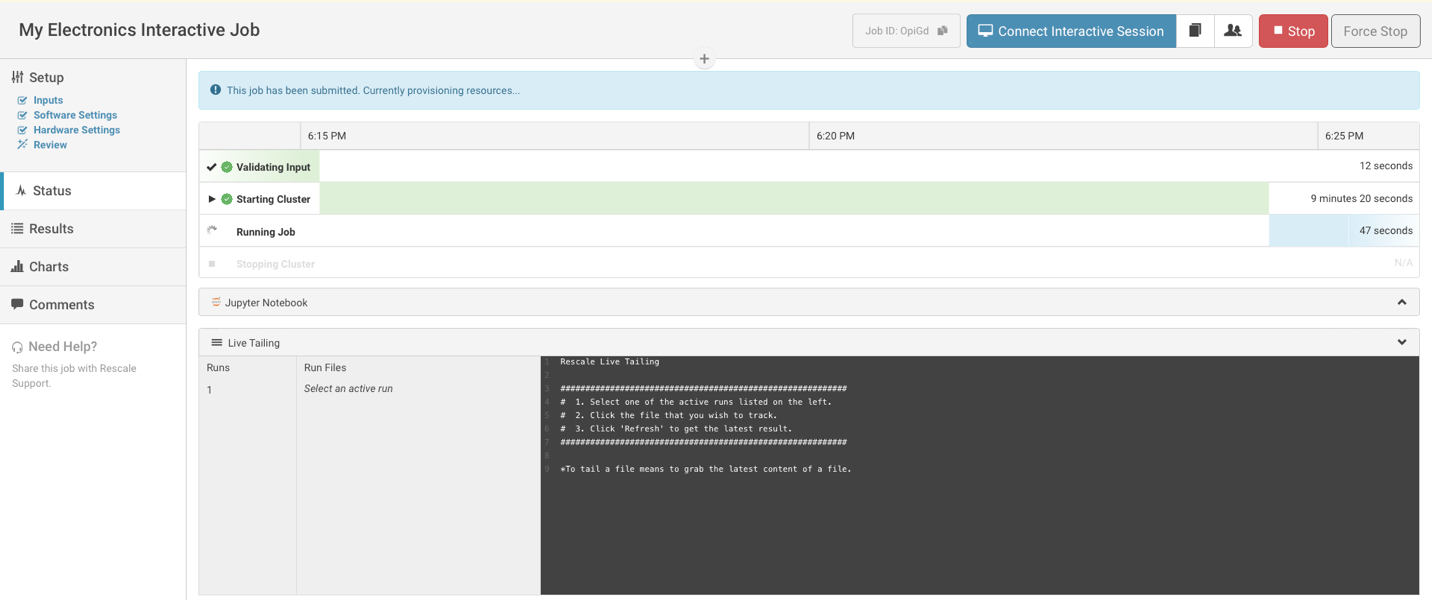The width and height of the screenshot is (1432, 600).
Task: Open the share job users icon
Action: coord(1233,31)
